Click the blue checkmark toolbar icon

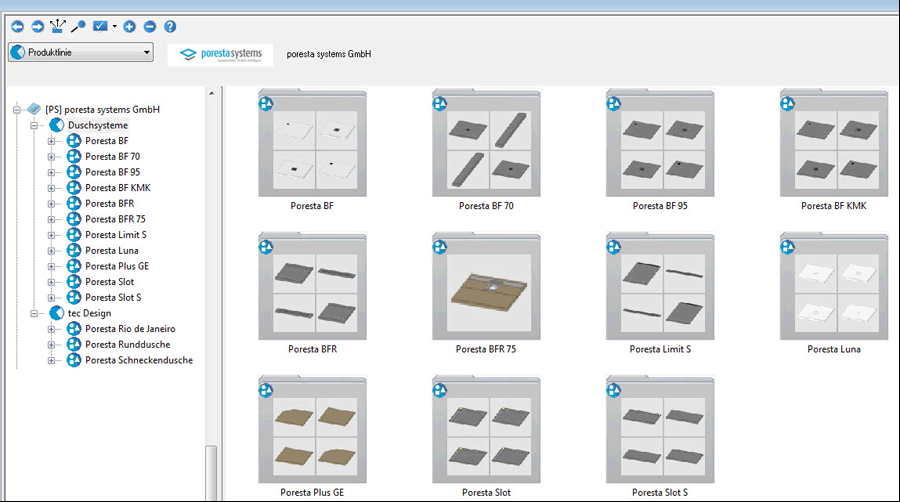tap(100, 26)
